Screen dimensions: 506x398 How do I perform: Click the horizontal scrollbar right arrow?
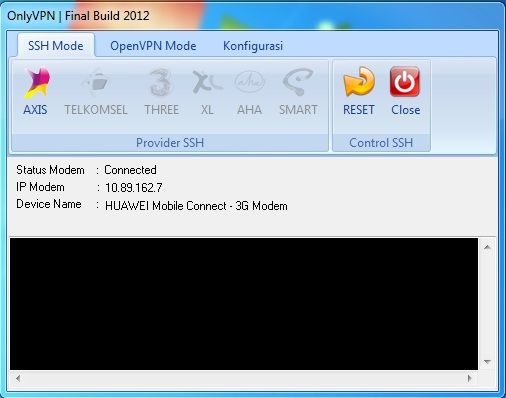(x=470, y=378)
